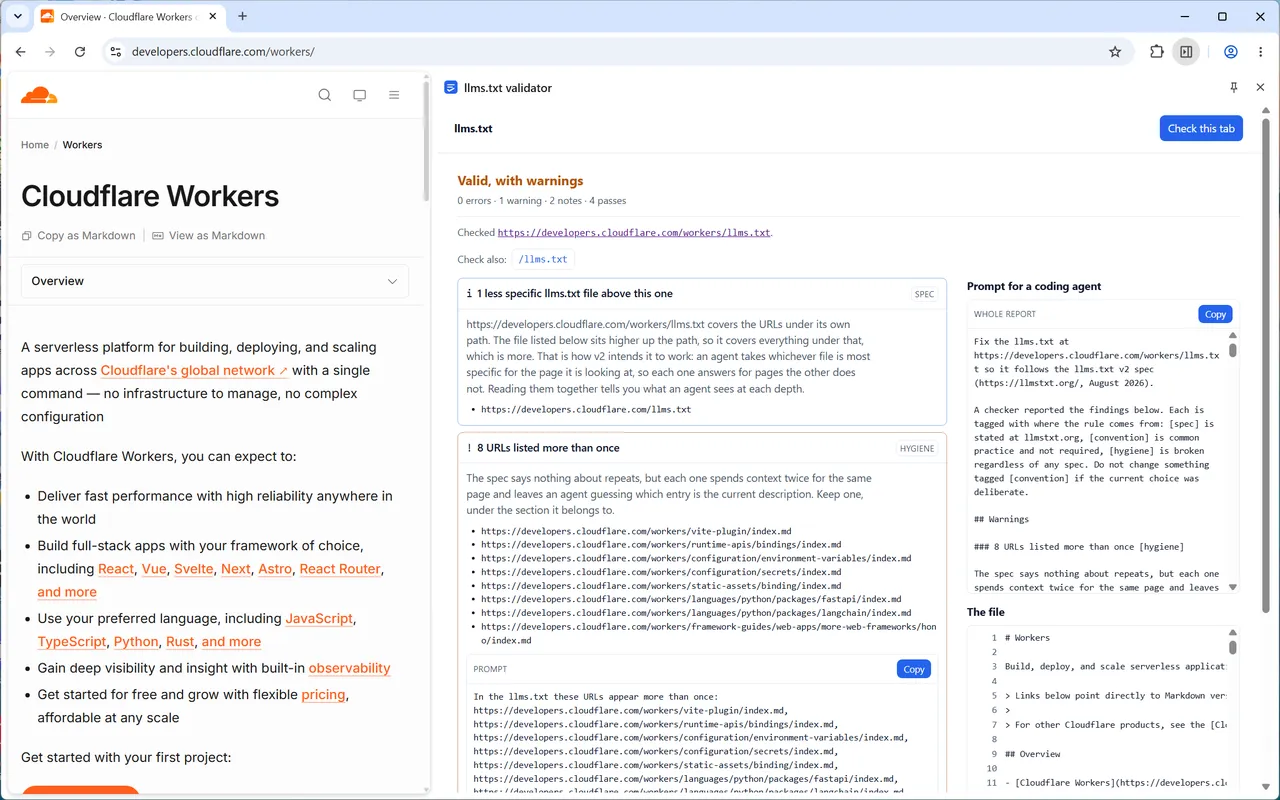Click The file panel scrollbar
This screenshot has height=800, width=1280.
coord(1233,648)
